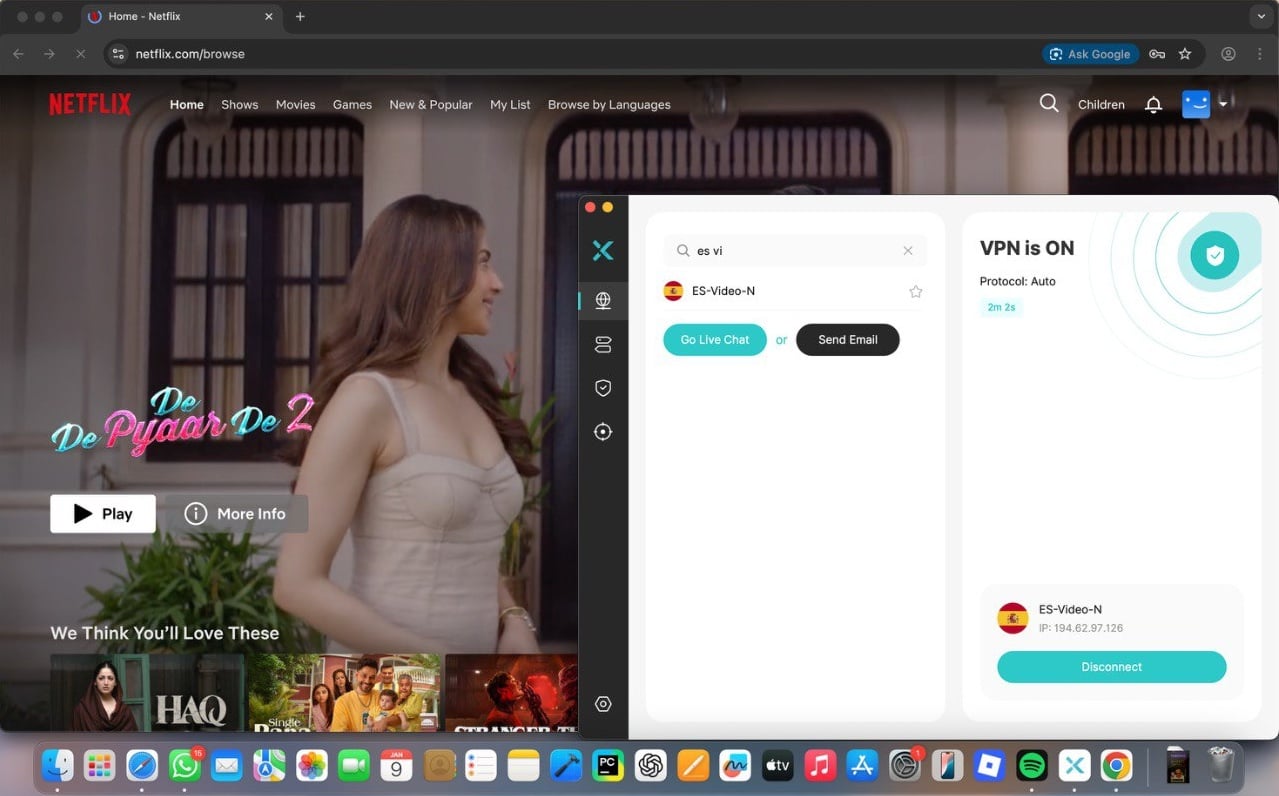Go to Netflix Movies tab
This screenshot has height=796, width=1279.
coord(295,104)
